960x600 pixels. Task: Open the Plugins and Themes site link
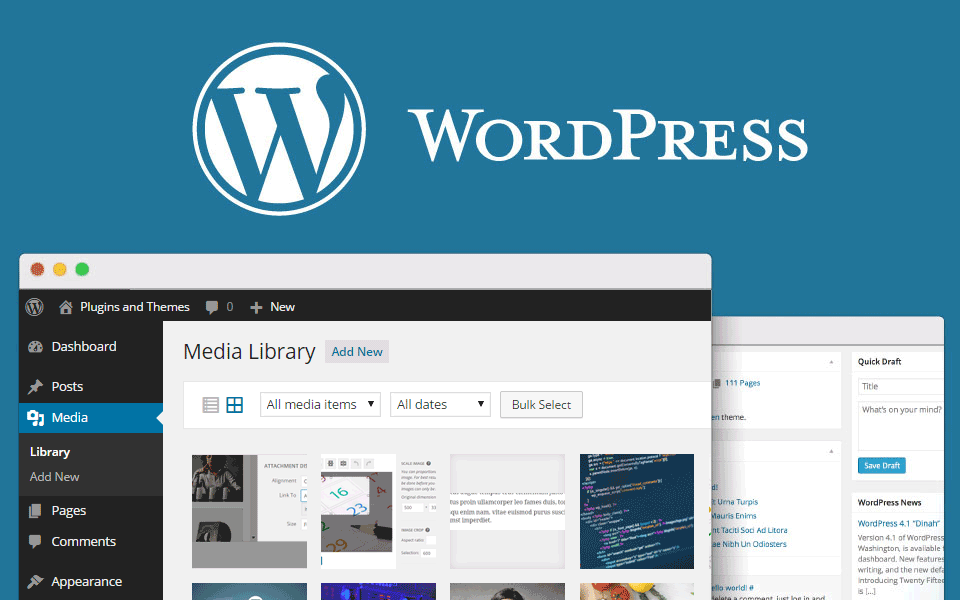(x=135, y=307)
